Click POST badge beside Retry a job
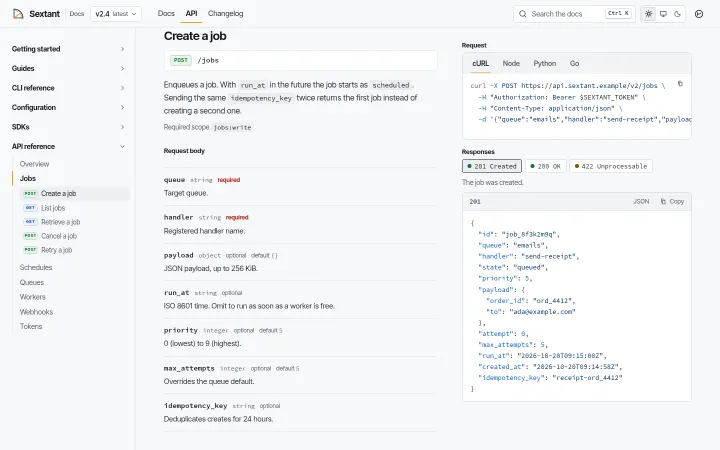720x450 pixels. [30, 250]
